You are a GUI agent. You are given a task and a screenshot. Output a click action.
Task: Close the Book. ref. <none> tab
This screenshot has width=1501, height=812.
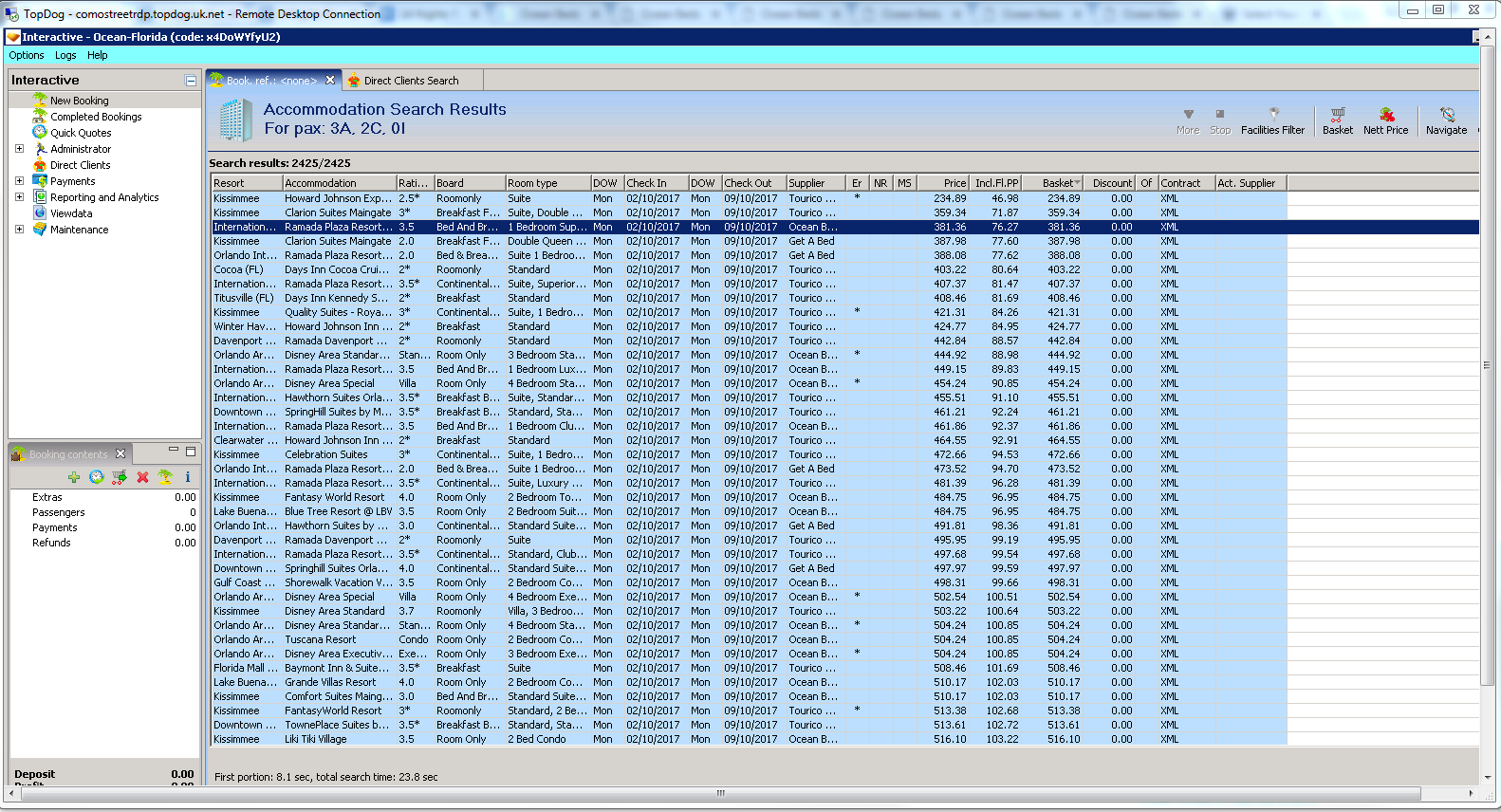(x=330, y=80)
